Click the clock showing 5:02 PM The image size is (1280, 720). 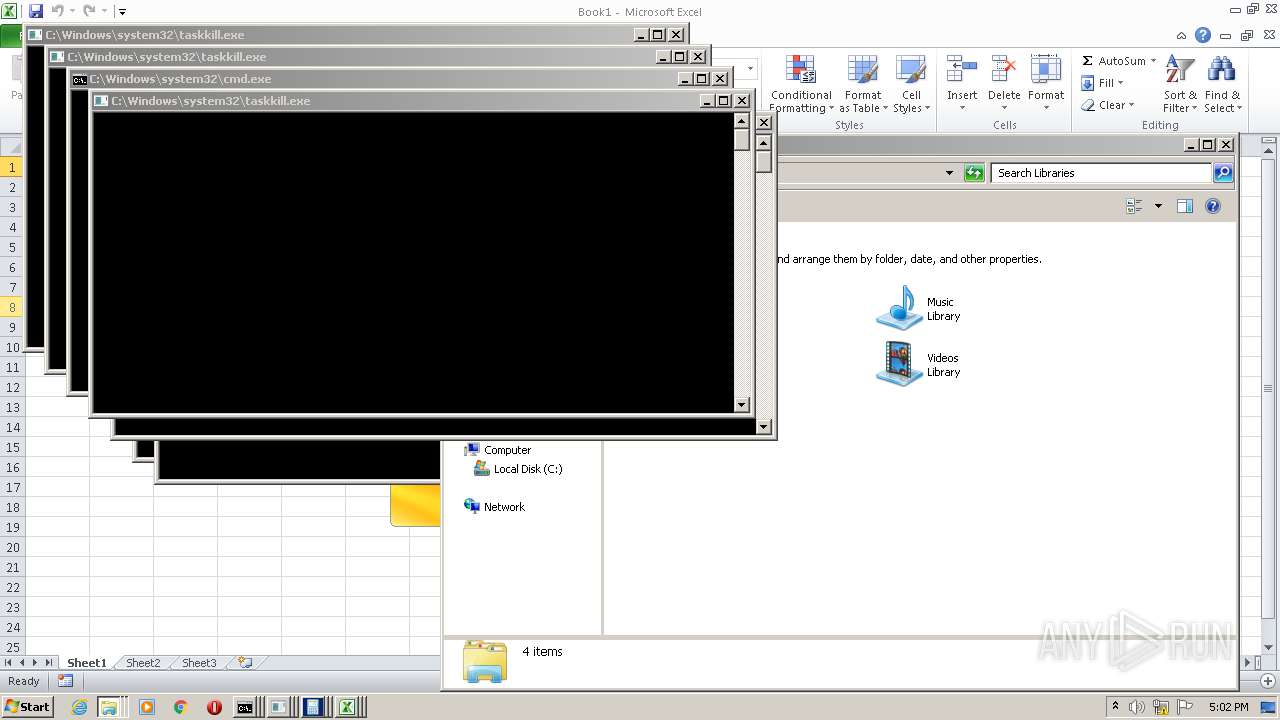(x=1228, y=707)
